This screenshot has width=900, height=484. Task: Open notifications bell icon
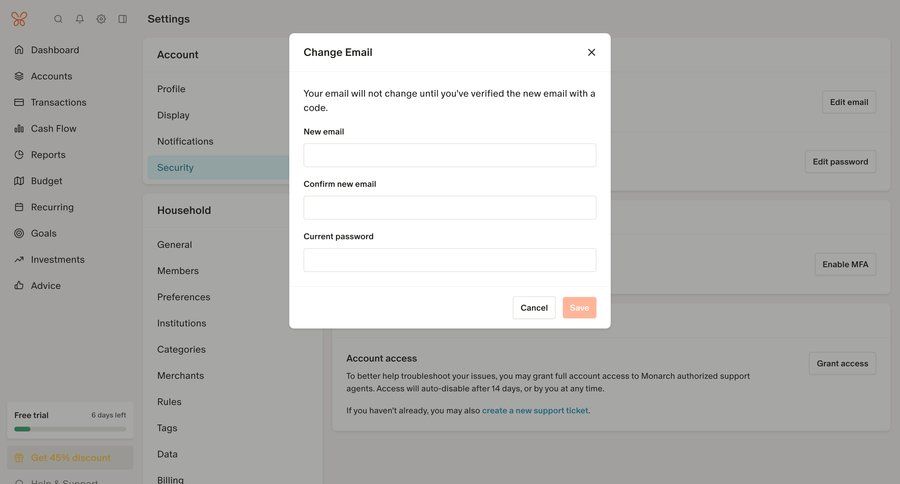click(x=80, y=19)
